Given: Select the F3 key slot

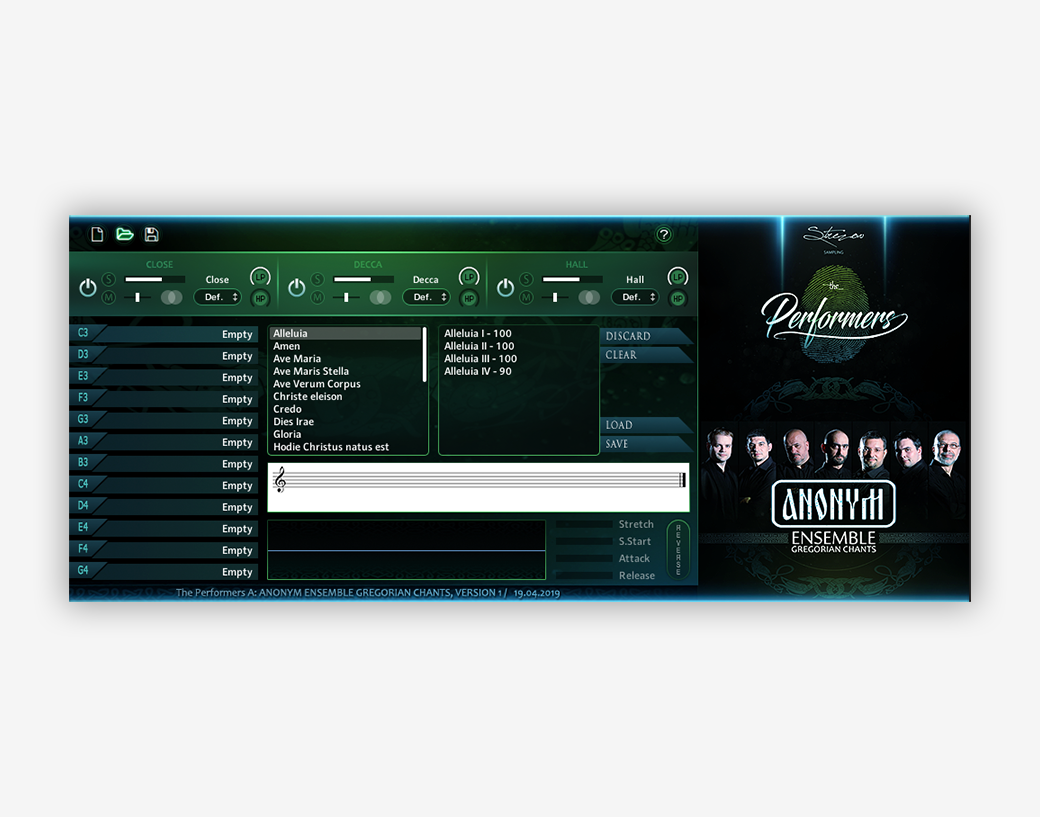Looking at the screenshot, I should click(164, 399).
